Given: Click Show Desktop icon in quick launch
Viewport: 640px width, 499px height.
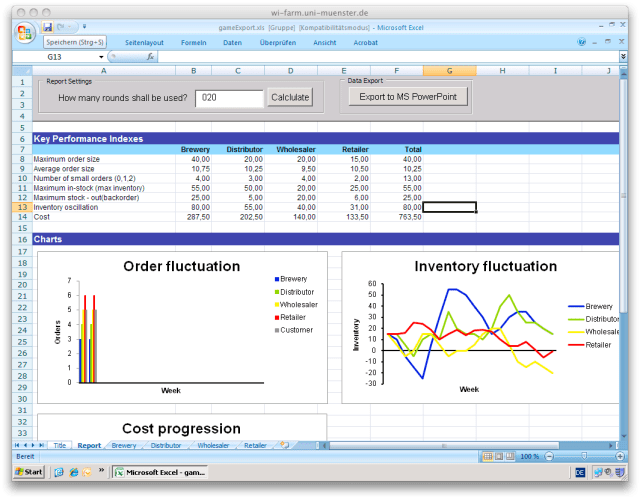Looking at the screenshot, I should [x=59, y=472].
